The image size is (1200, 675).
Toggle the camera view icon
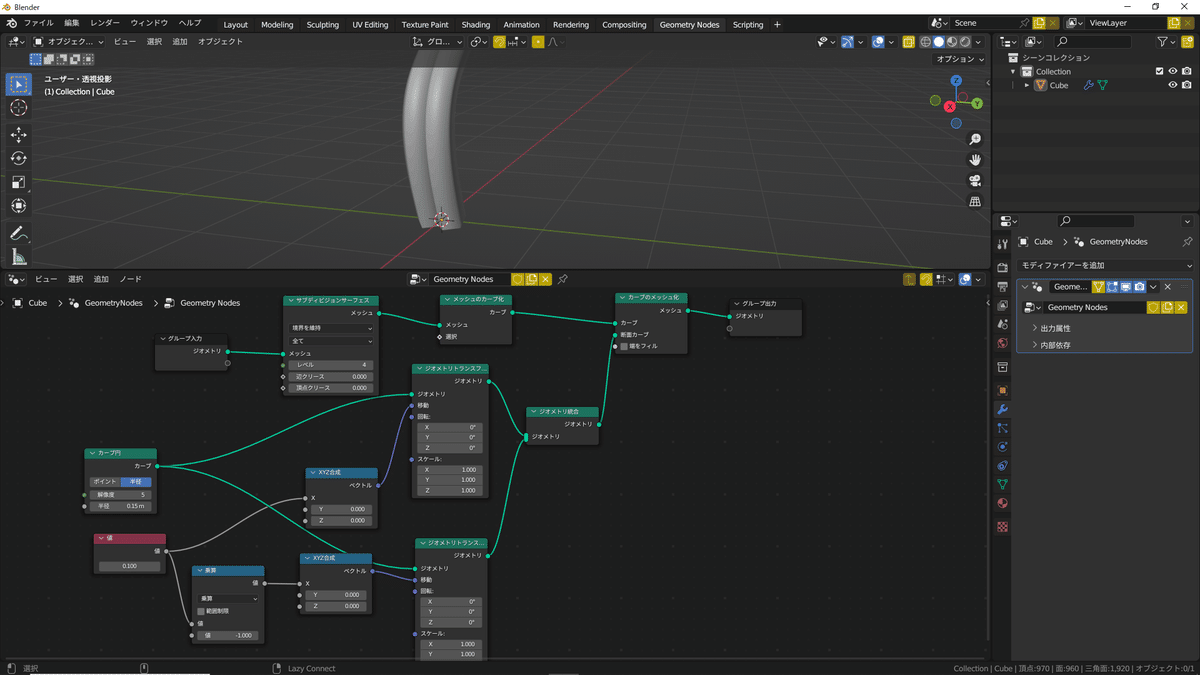coord(975,181)
